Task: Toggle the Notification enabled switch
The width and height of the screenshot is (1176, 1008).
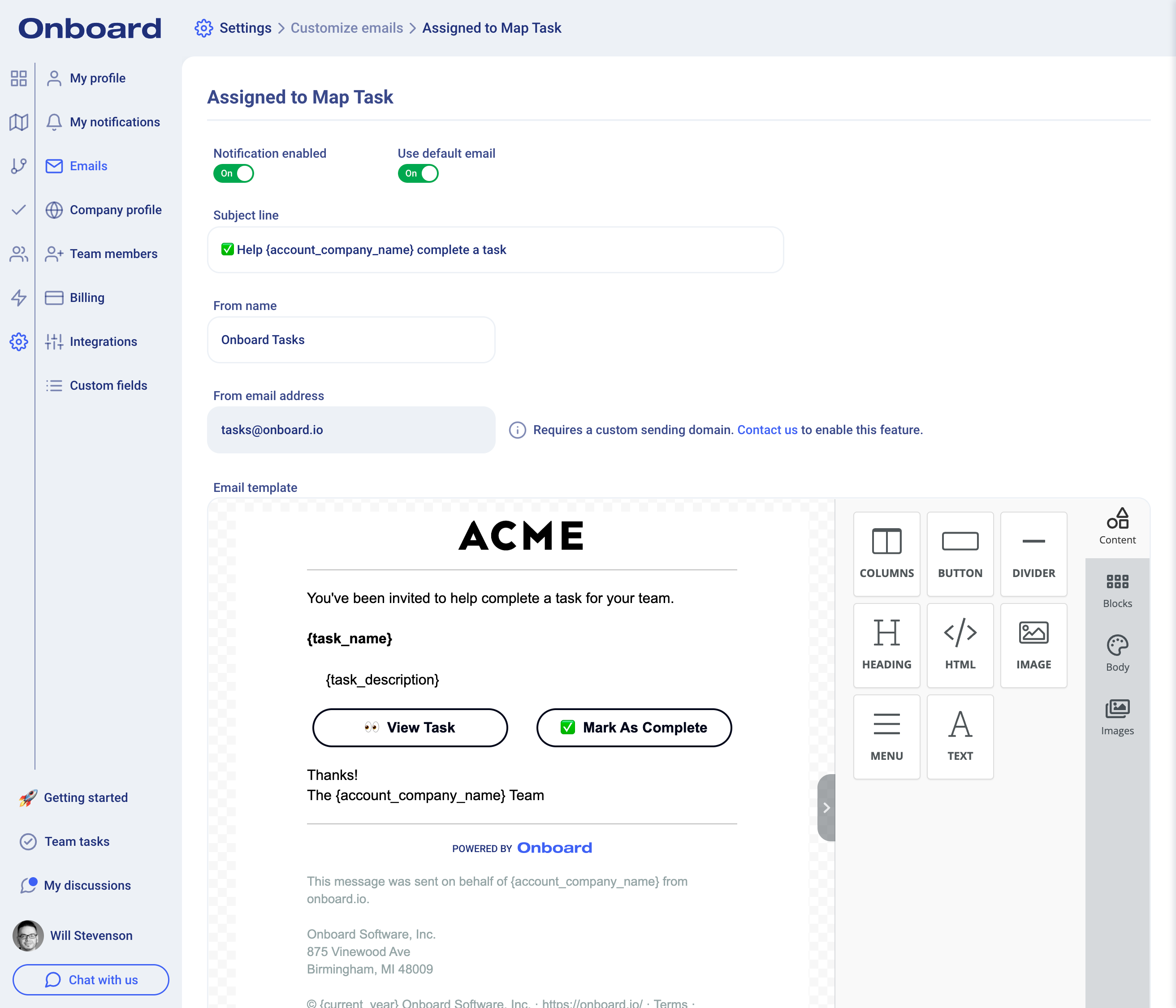Action: pos(233,173)
